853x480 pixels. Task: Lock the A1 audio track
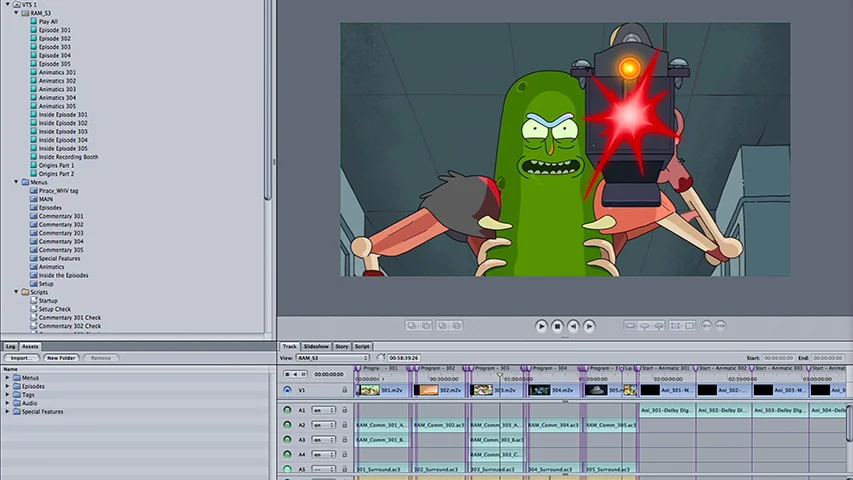pyautogui.click(x=344, y=410)
